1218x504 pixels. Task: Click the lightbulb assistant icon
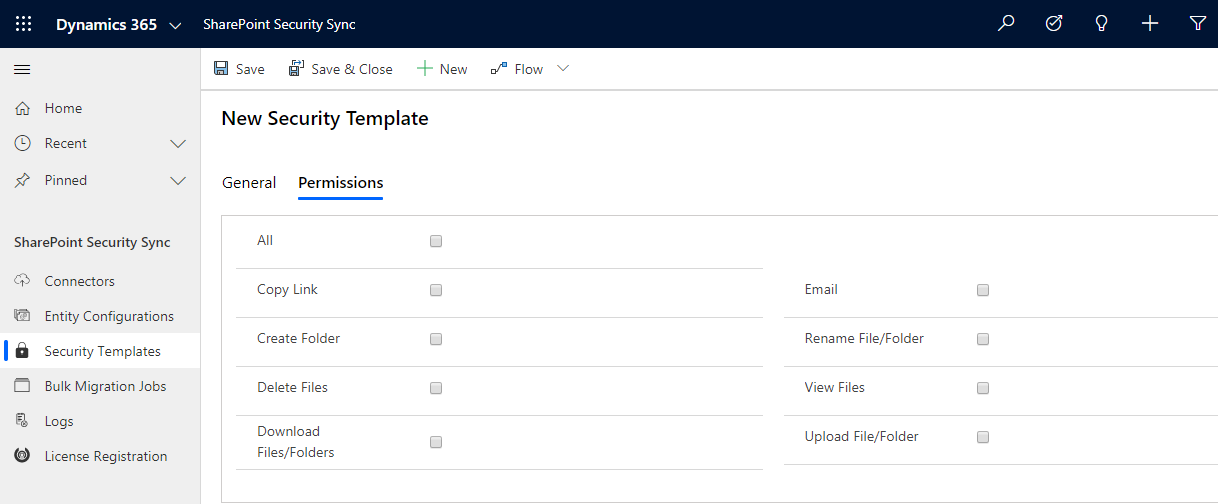click(x=1102, y=24)
